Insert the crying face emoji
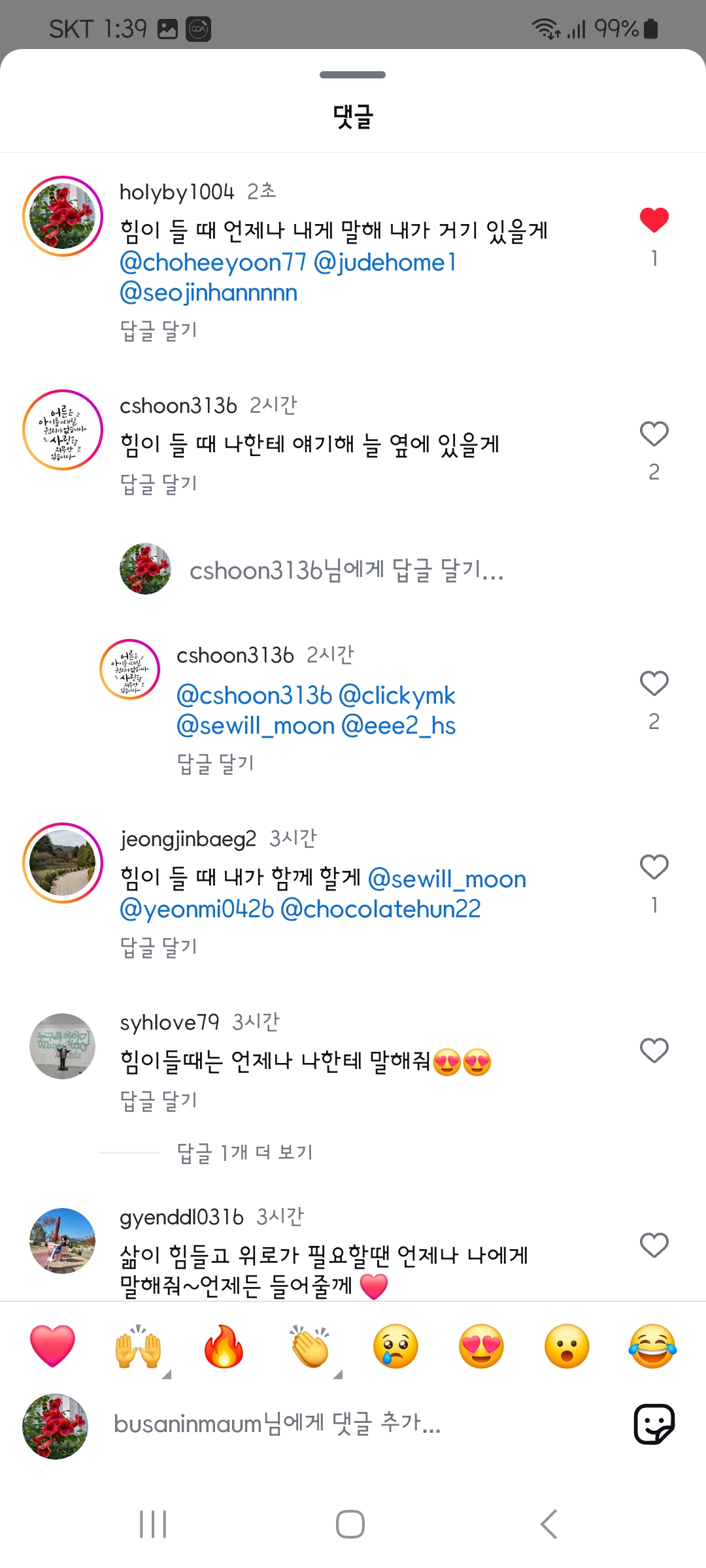 [x=395, y=1347]
